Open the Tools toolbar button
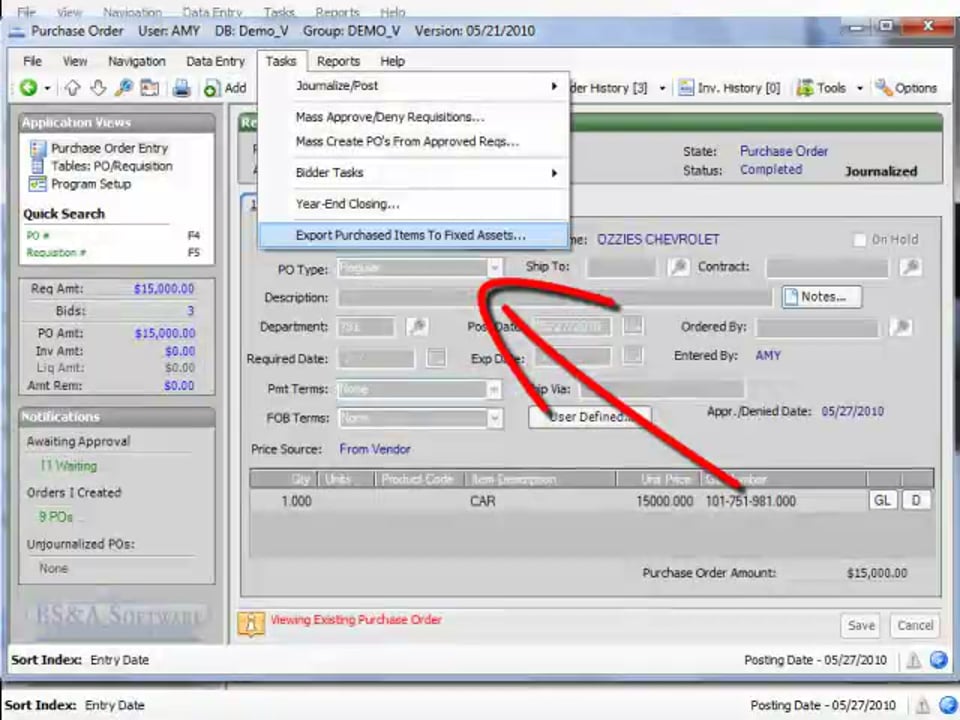 [821, 88]
